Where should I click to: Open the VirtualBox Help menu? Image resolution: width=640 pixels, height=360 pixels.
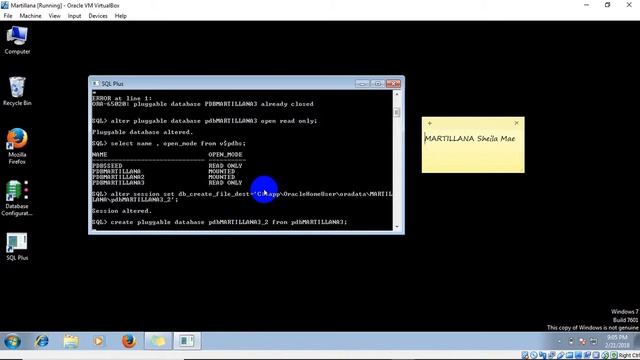[120, 16]
